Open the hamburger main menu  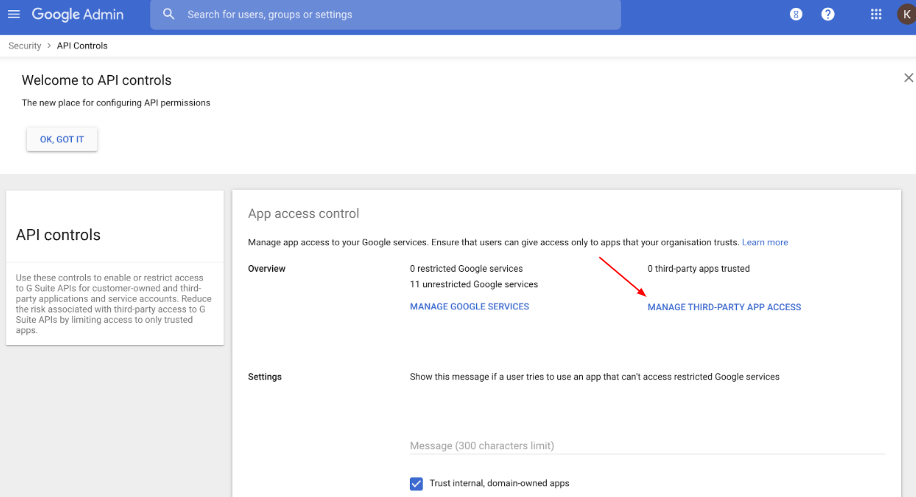[14, 14]
